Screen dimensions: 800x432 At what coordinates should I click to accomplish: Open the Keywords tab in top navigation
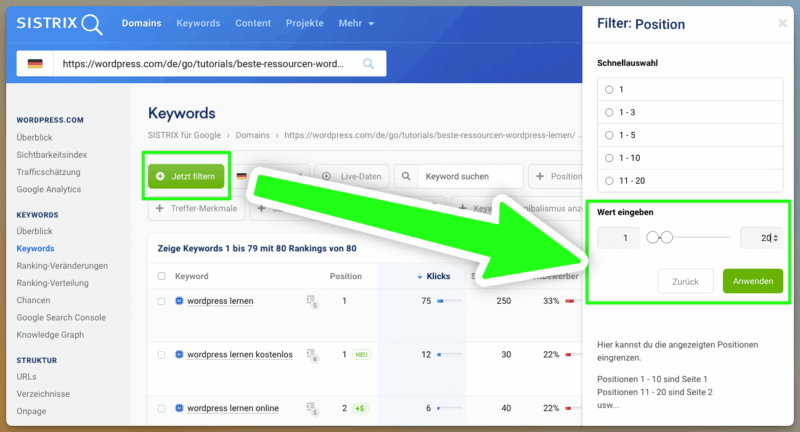pyautogui.click(x=198, y=23)
